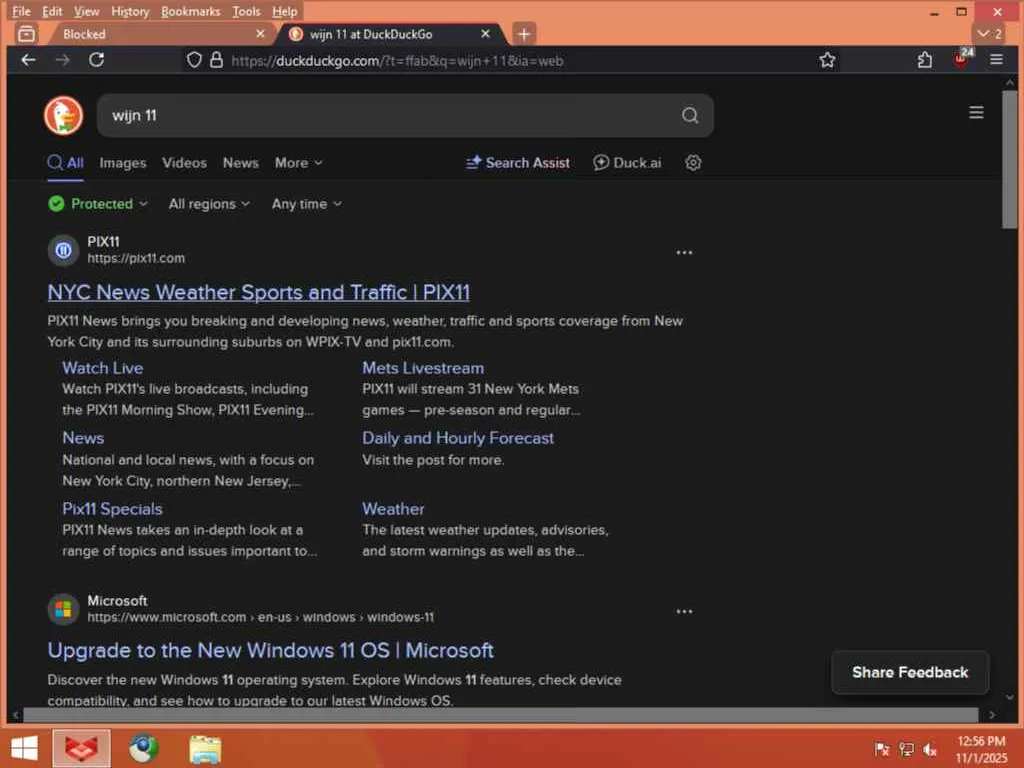Image resolution: width=1024 pixels, height=768 pixels.
Task: Close the Blocked tab
Action: click(x=260, y=34)
